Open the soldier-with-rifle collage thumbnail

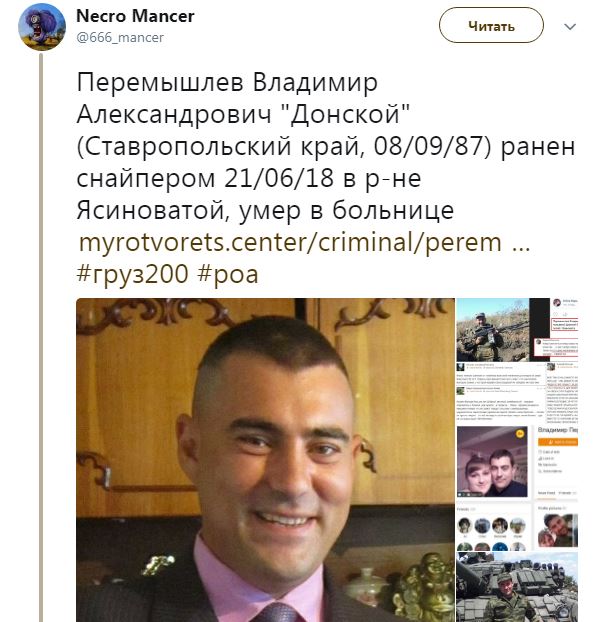(x=493, y=330)
